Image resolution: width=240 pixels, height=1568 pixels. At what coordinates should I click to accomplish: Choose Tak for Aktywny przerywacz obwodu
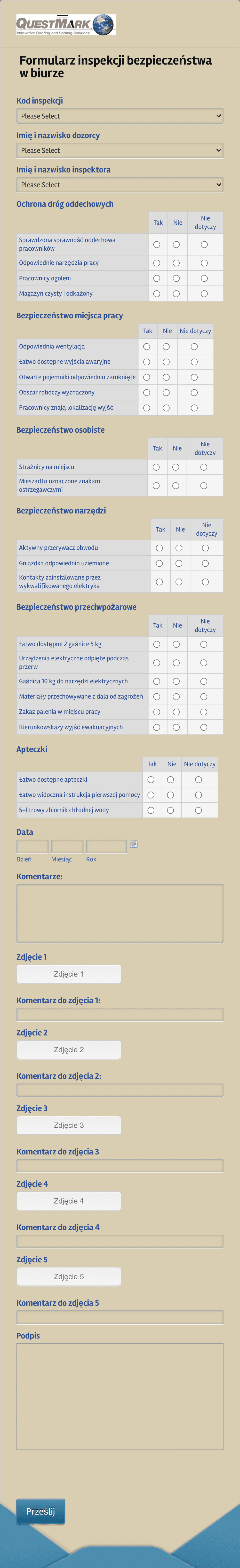pos(159,548)
